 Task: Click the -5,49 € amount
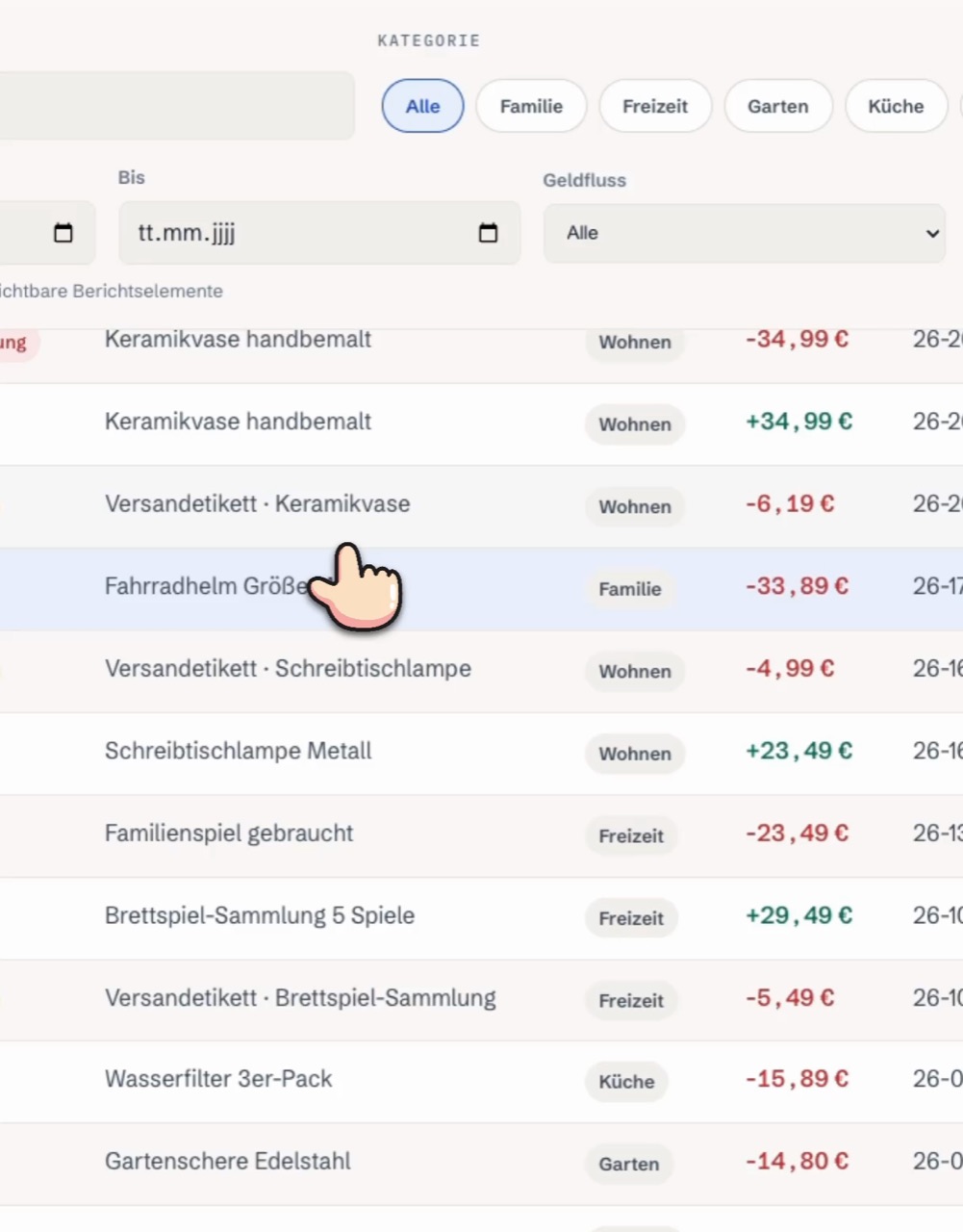coord(790,998)
